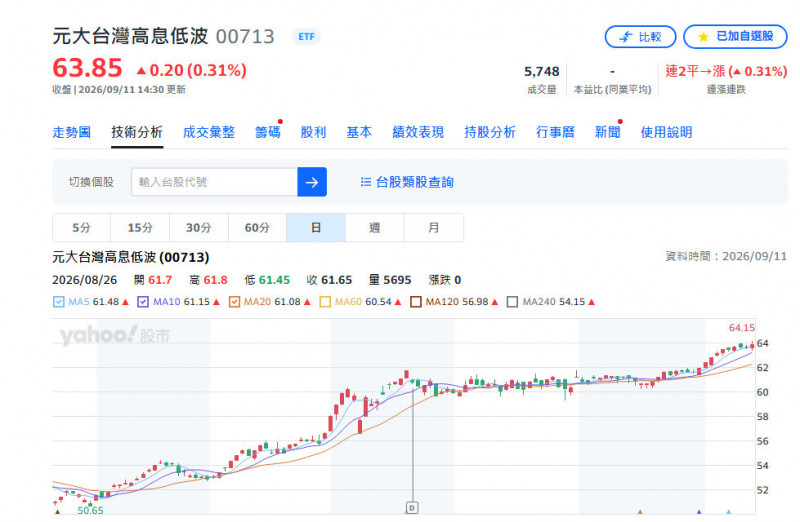Screen dimensions: 800x522
Task: Go to the 行事曆 tab
Action: coord(555,133)
